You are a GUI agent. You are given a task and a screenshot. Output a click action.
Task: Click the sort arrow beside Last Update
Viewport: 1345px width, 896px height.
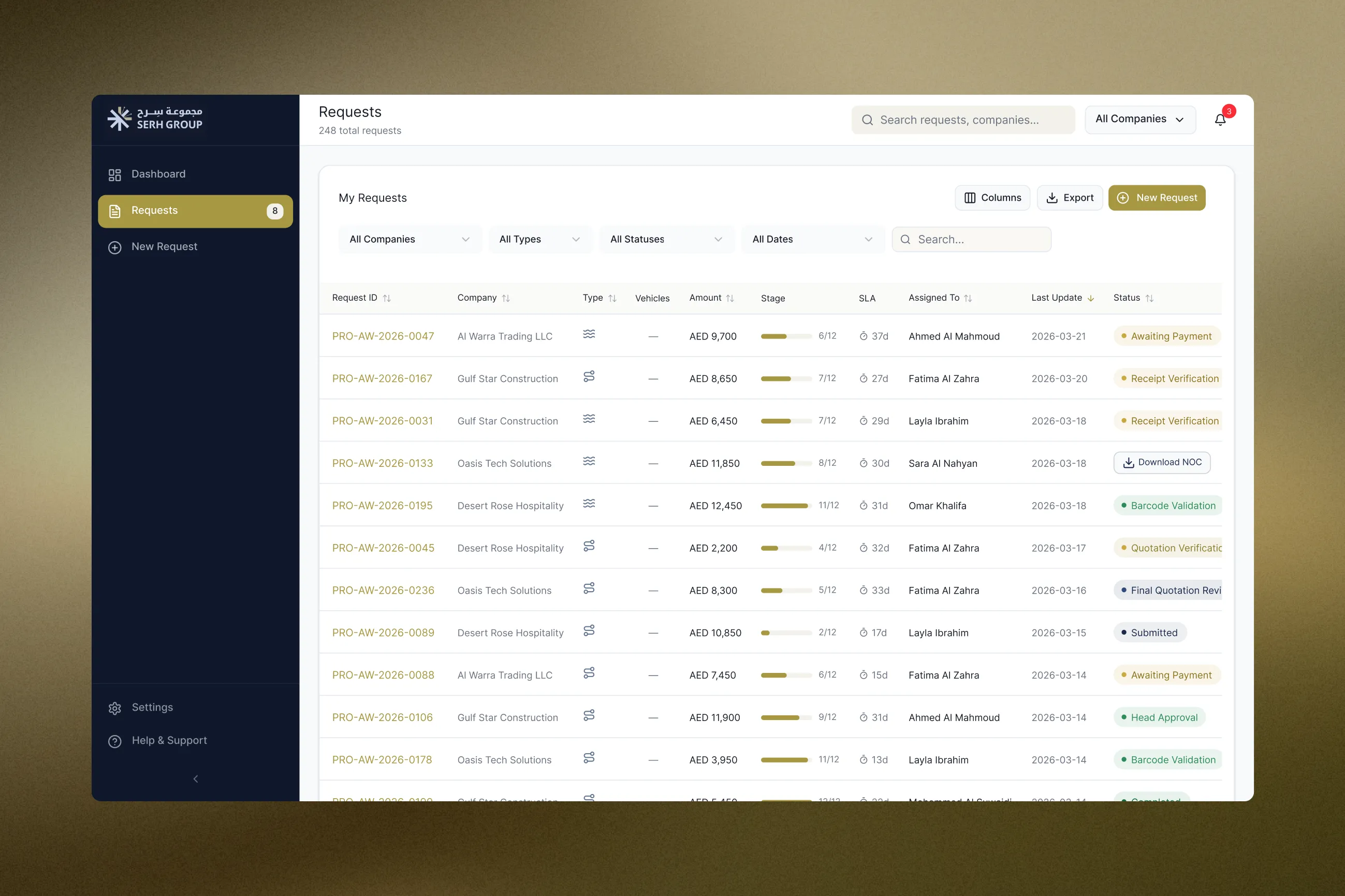tap(1091, 298)
